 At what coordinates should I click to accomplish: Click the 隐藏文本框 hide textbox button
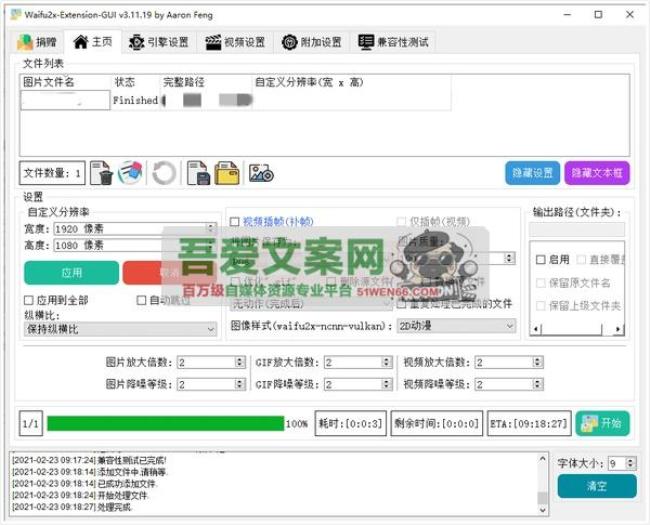tap(597, 173)
